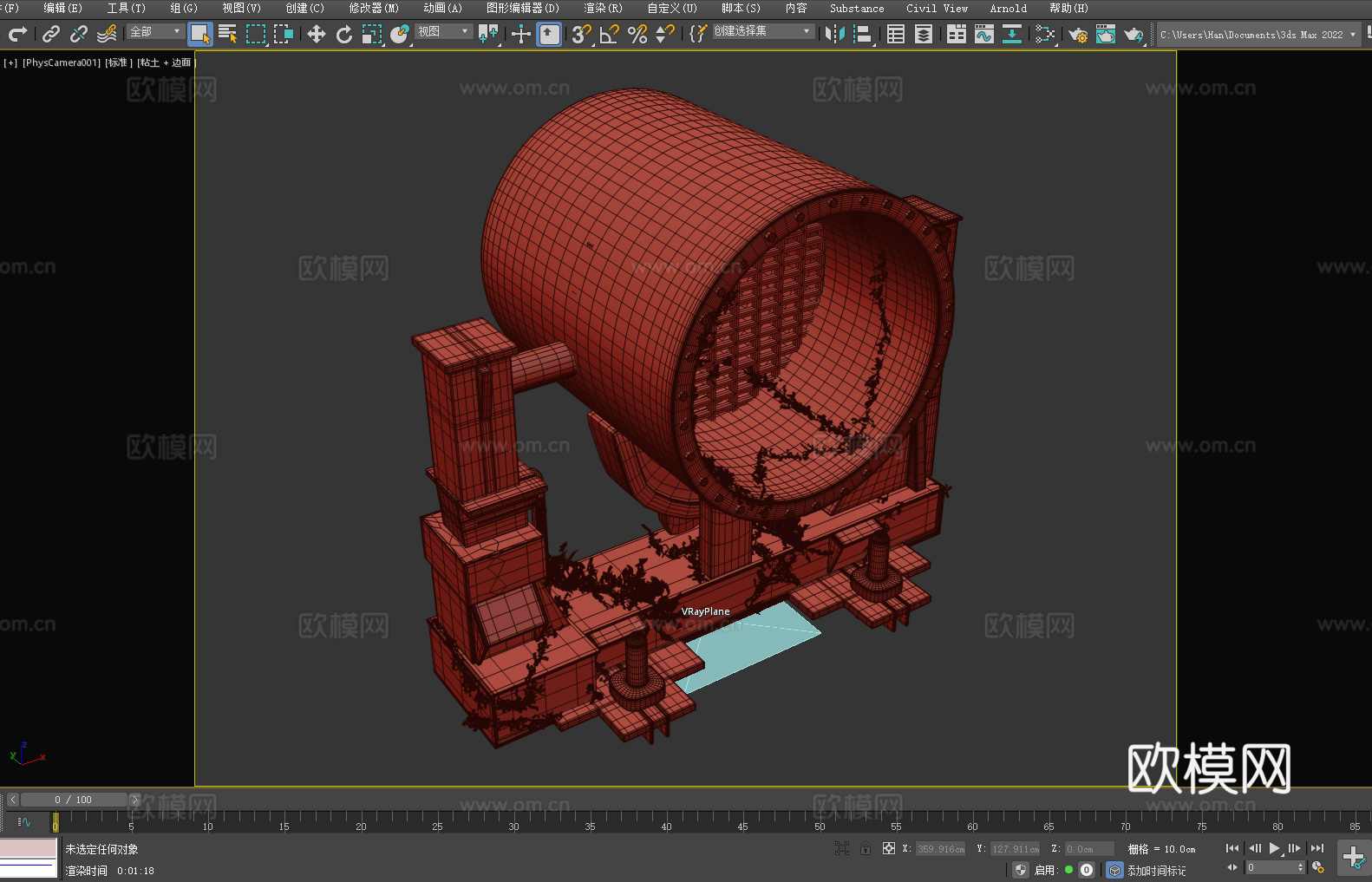Open the Curve Editor icon
The image size is (1372, 882).
click(983, 34)
